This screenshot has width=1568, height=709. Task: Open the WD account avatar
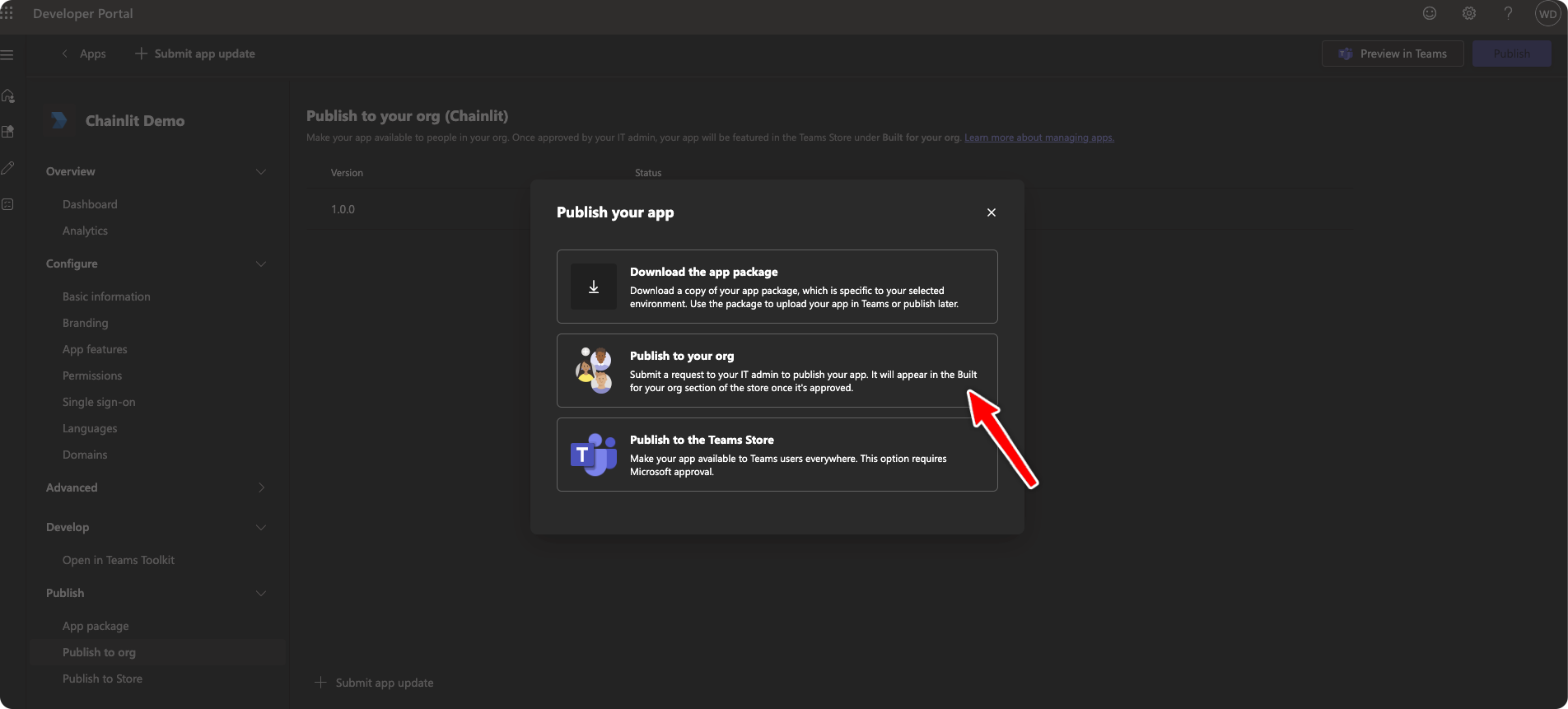[x=1547, y=14]
